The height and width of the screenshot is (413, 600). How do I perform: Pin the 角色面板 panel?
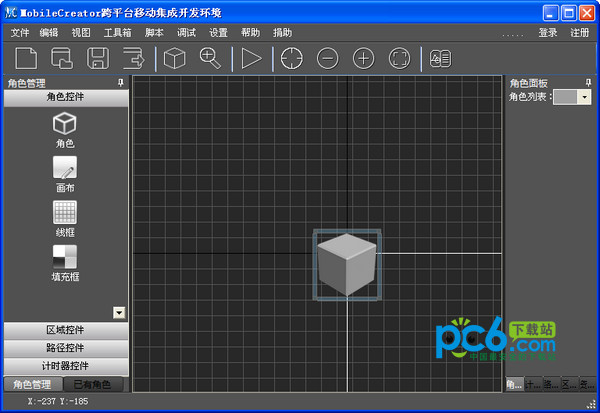tap(589, 83)
